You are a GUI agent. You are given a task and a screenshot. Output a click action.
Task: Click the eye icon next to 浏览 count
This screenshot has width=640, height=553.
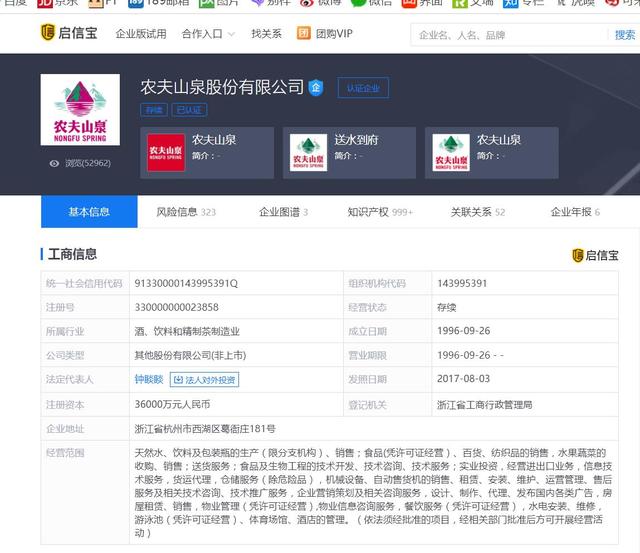pyautogui.click(x=54, y=163)
